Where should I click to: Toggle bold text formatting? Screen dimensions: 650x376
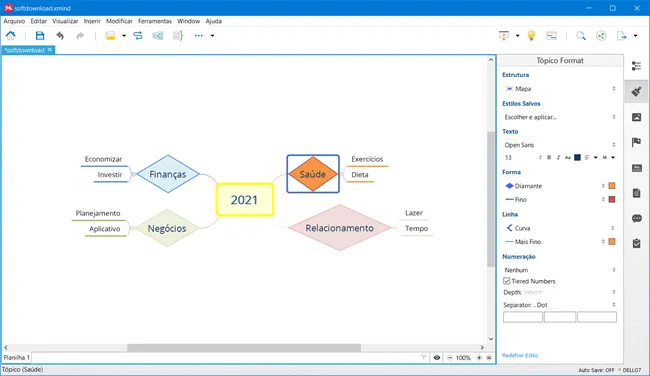tap(549, 158)
